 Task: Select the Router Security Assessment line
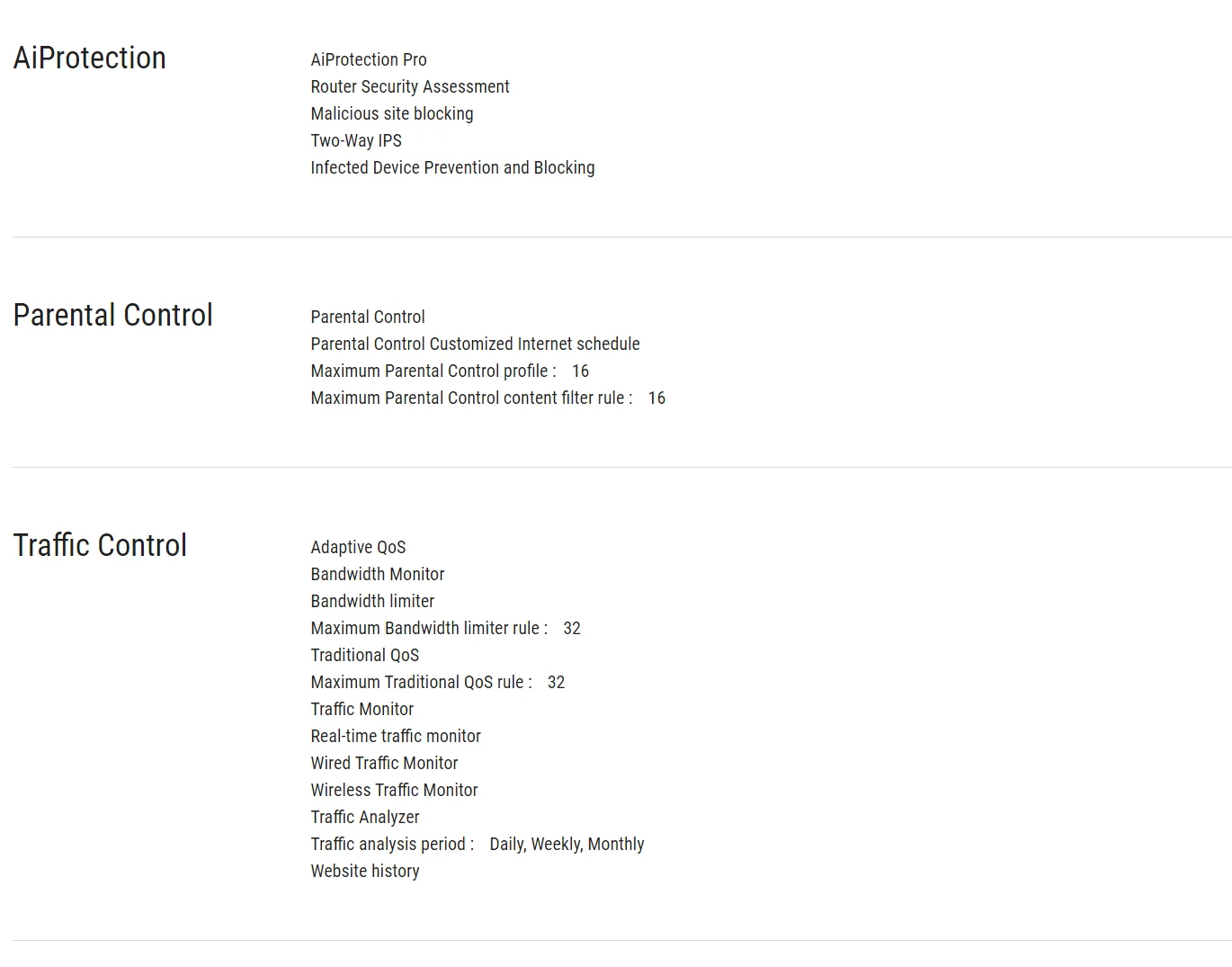[x=410, y=86]
